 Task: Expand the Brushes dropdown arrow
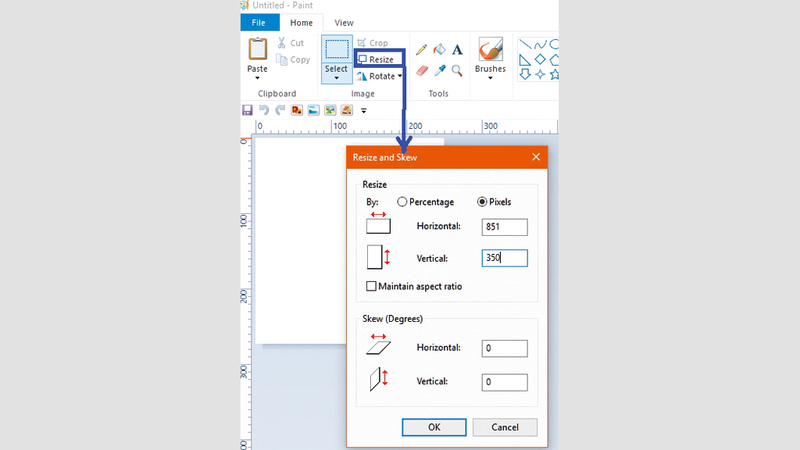[490, 80]
